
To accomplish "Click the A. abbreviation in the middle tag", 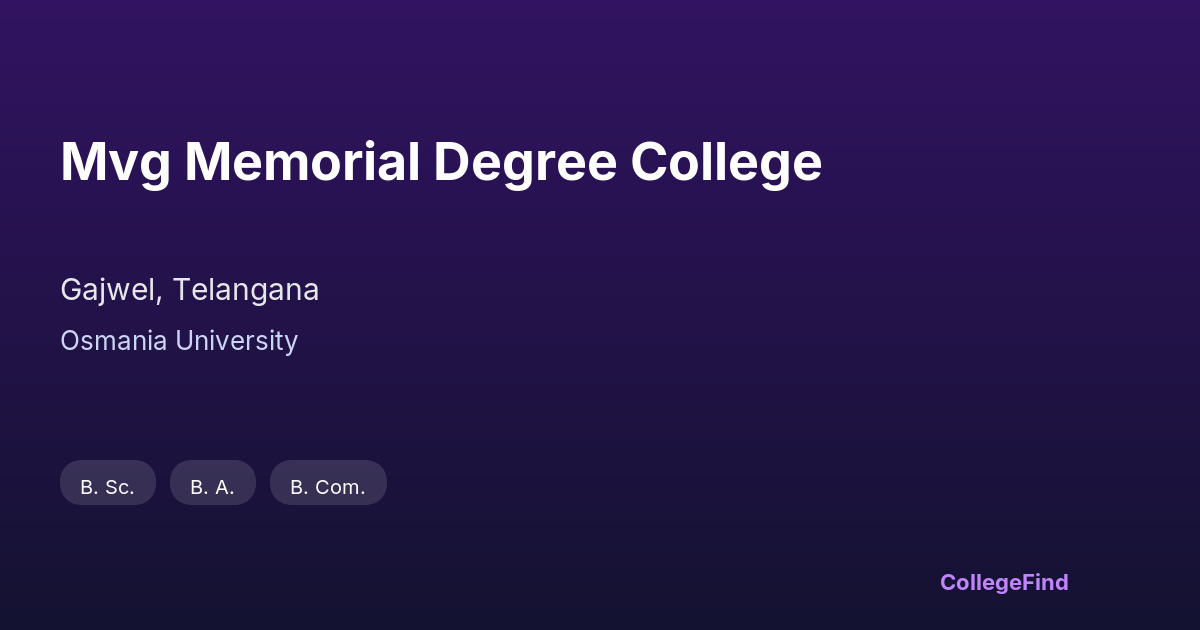I will [225, 487].
